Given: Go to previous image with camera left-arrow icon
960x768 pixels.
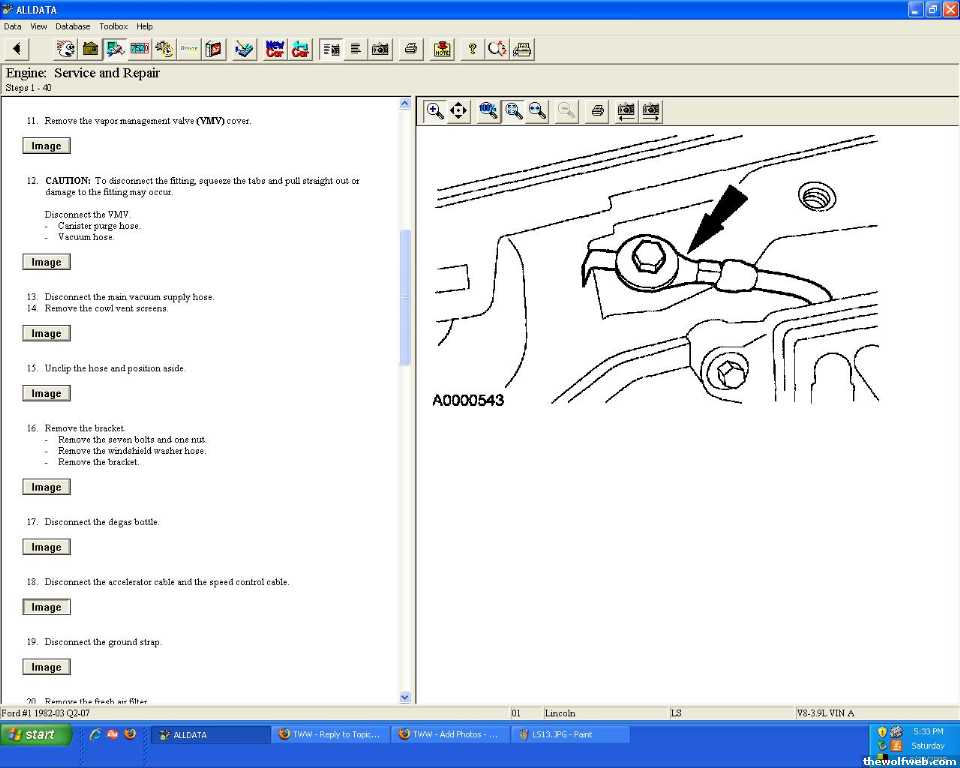Looking at the screenshot, I should coord(626,111).
